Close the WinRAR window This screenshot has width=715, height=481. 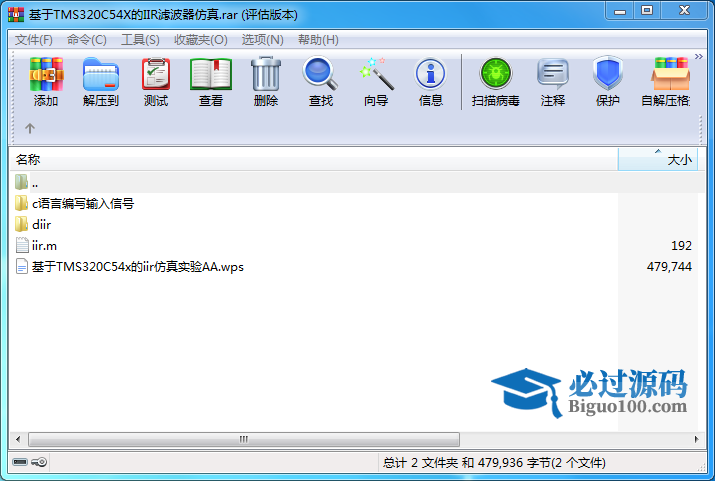pyautogui.click(x=684, y=11)
